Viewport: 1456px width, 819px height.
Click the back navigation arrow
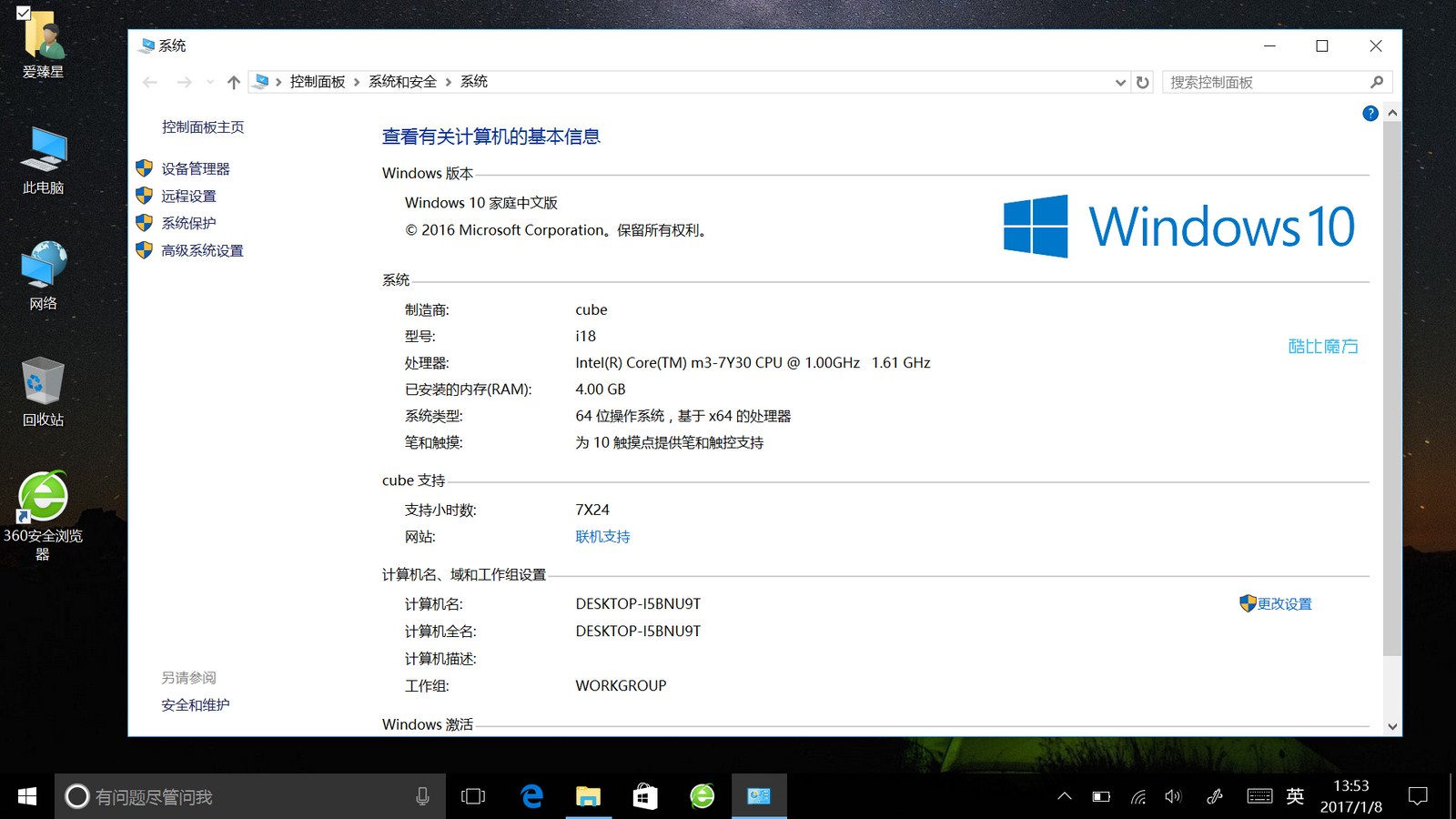pos(150,82)
